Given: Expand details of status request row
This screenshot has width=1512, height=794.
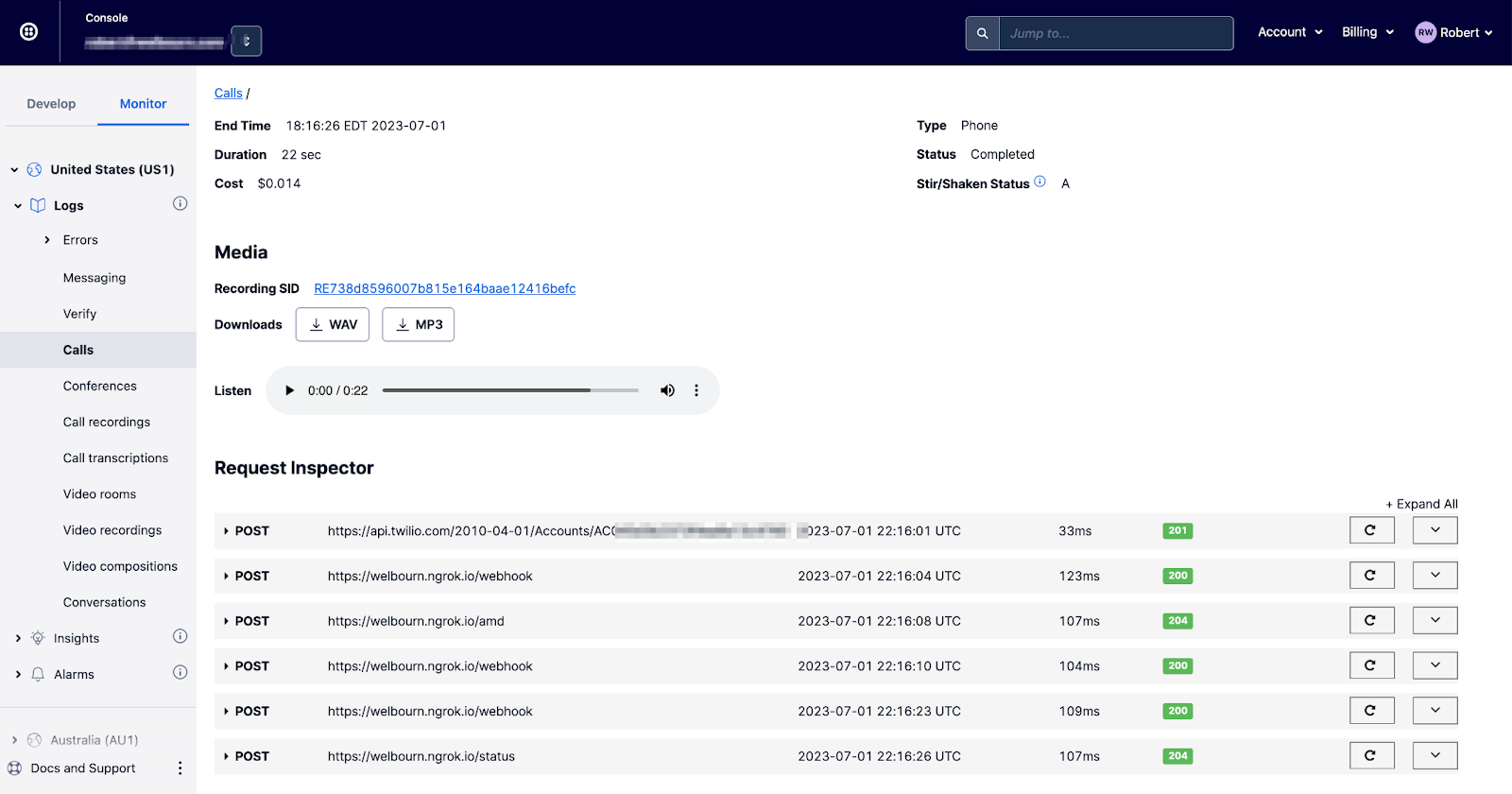Looking at the screenshot, I should pyautogui.click(x=1435, y=755).
